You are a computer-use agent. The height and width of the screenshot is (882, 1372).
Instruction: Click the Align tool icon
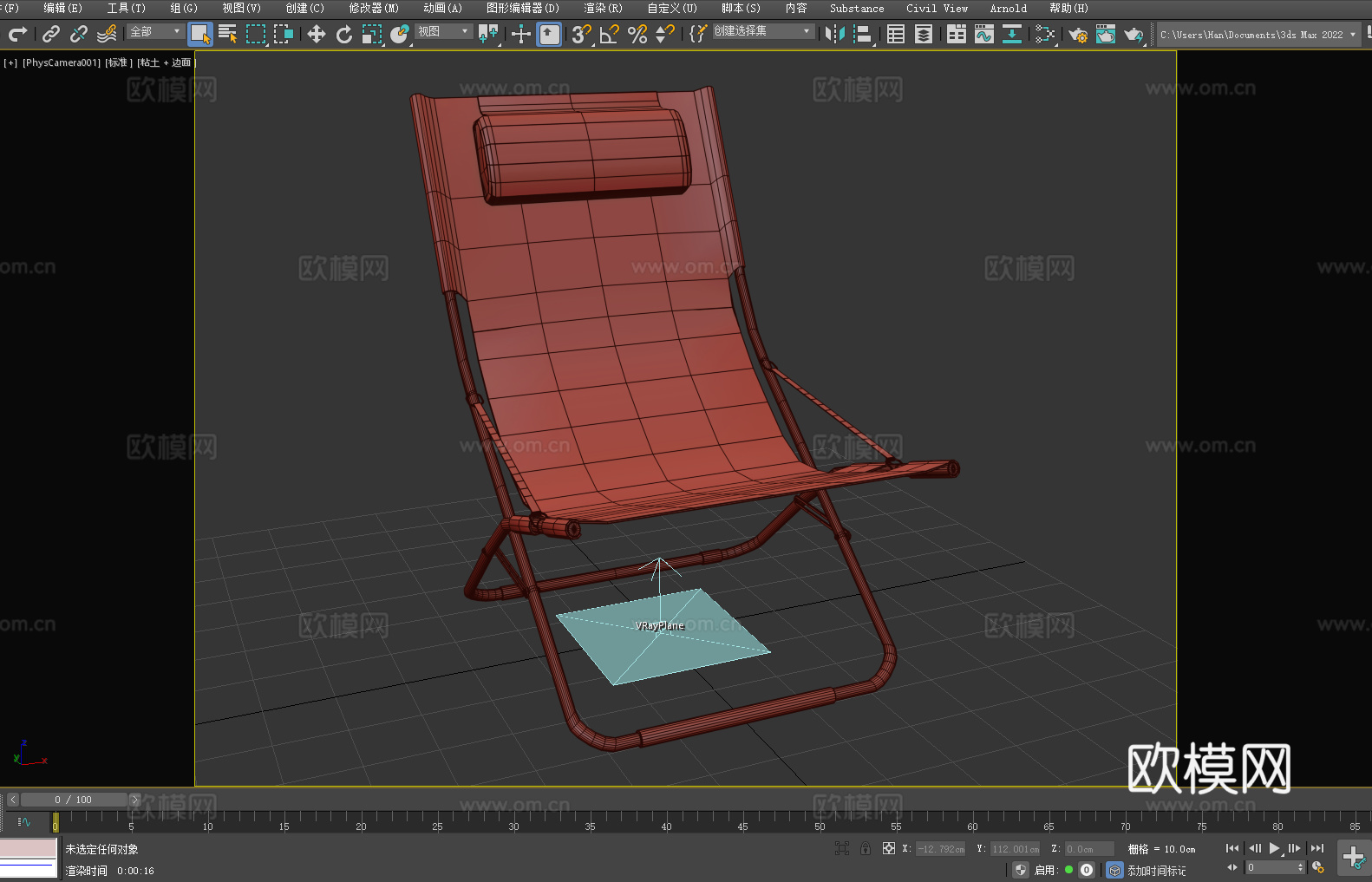click(x=863, y=34)
